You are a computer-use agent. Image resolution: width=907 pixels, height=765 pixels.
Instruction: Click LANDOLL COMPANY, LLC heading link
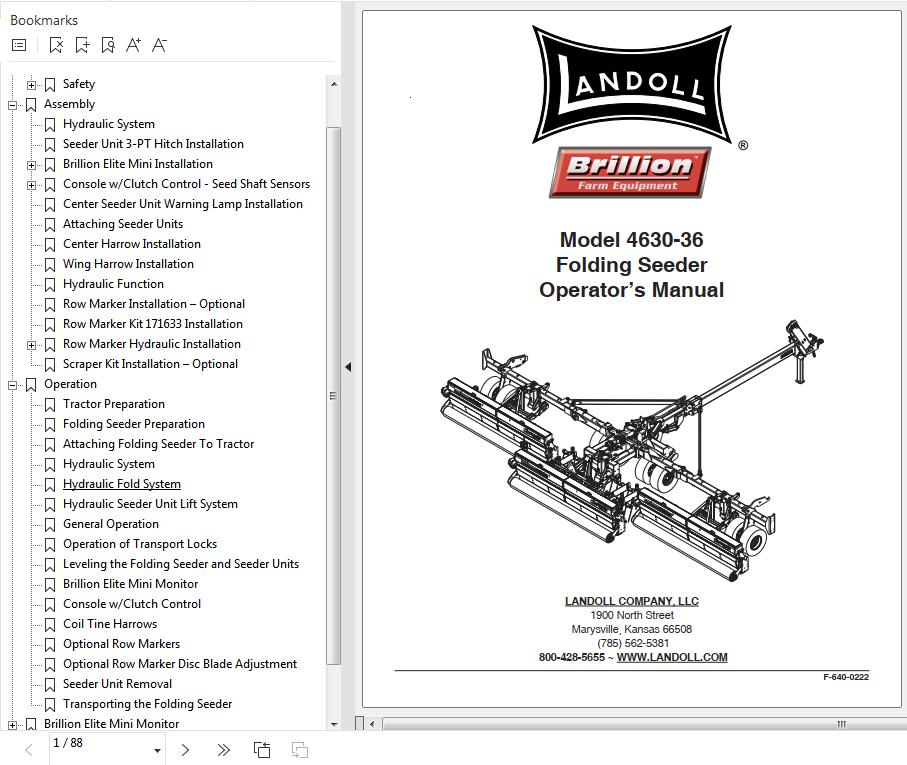(x=632, y=601)
